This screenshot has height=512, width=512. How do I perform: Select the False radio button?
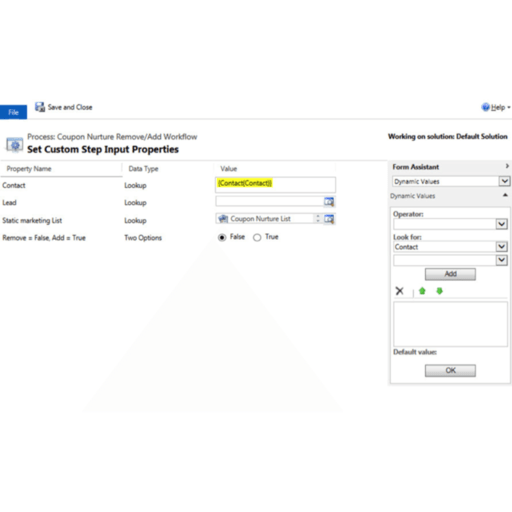pyautogui.click(x=222, y=237)
